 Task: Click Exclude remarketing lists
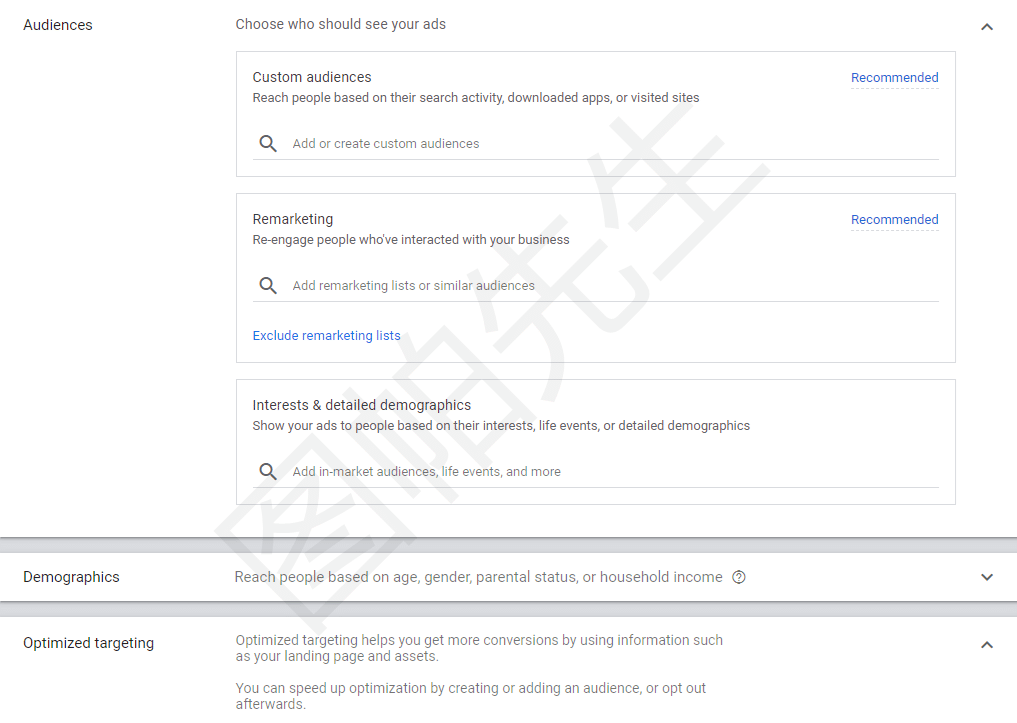pyautogui.click(x=326, y=336)
